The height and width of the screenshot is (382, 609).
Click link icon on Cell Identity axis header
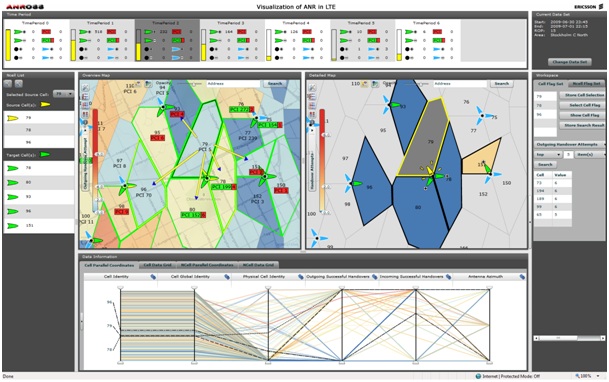(x=153, y=277)
